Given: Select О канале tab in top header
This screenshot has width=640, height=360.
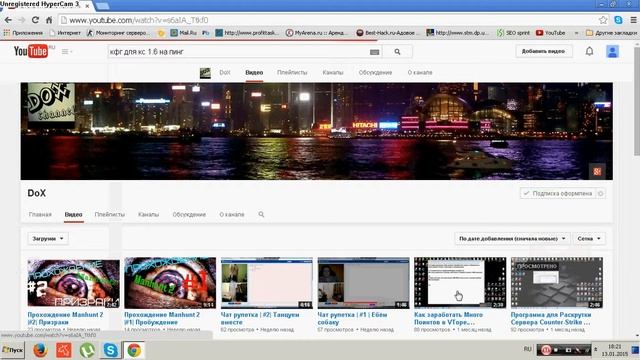Looking at the screenshot, I should (x=420, y=73).
